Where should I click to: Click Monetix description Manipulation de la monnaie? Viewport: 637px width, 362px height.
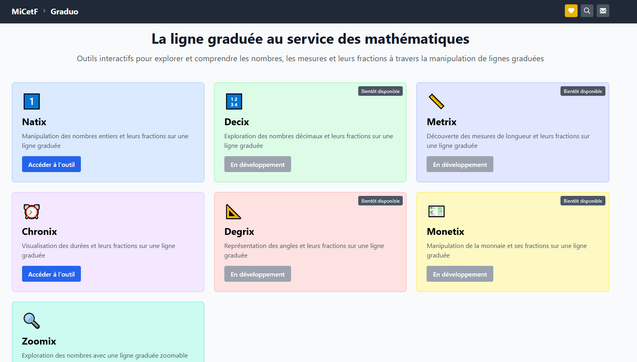click(507, 251)
